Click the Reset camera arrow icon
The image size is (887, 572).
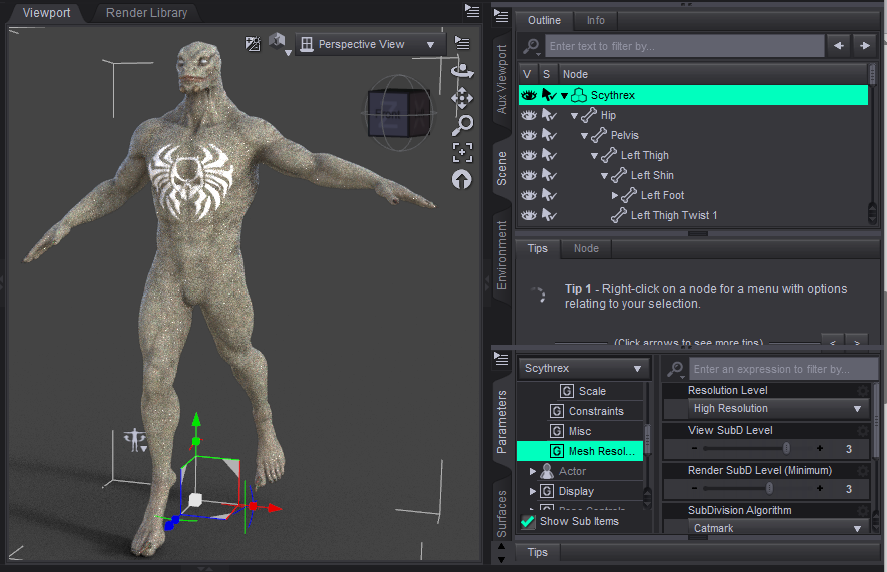click(x=462, y=180)
